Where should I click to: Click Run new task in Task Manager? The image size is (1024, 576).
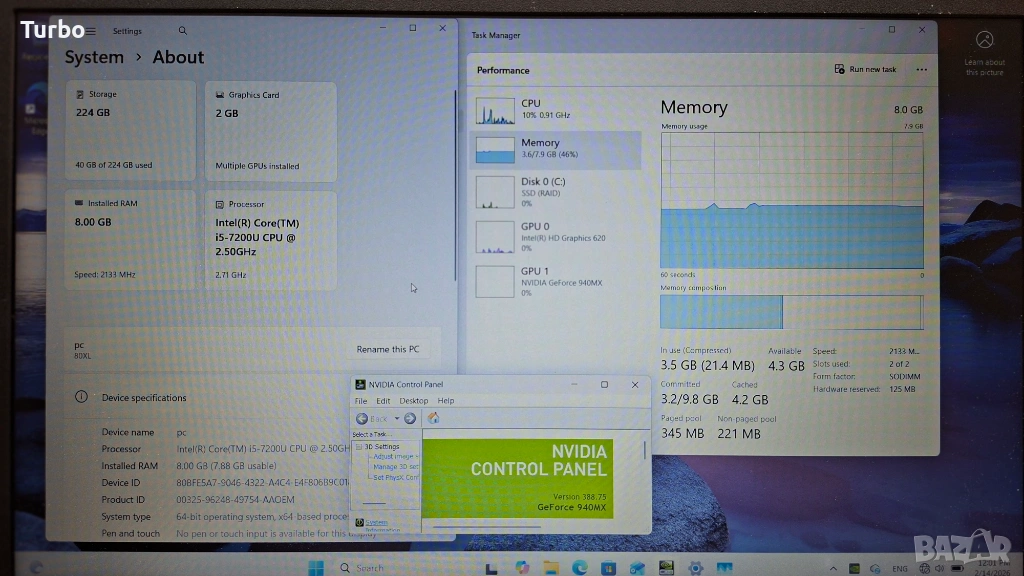(865, 69)
